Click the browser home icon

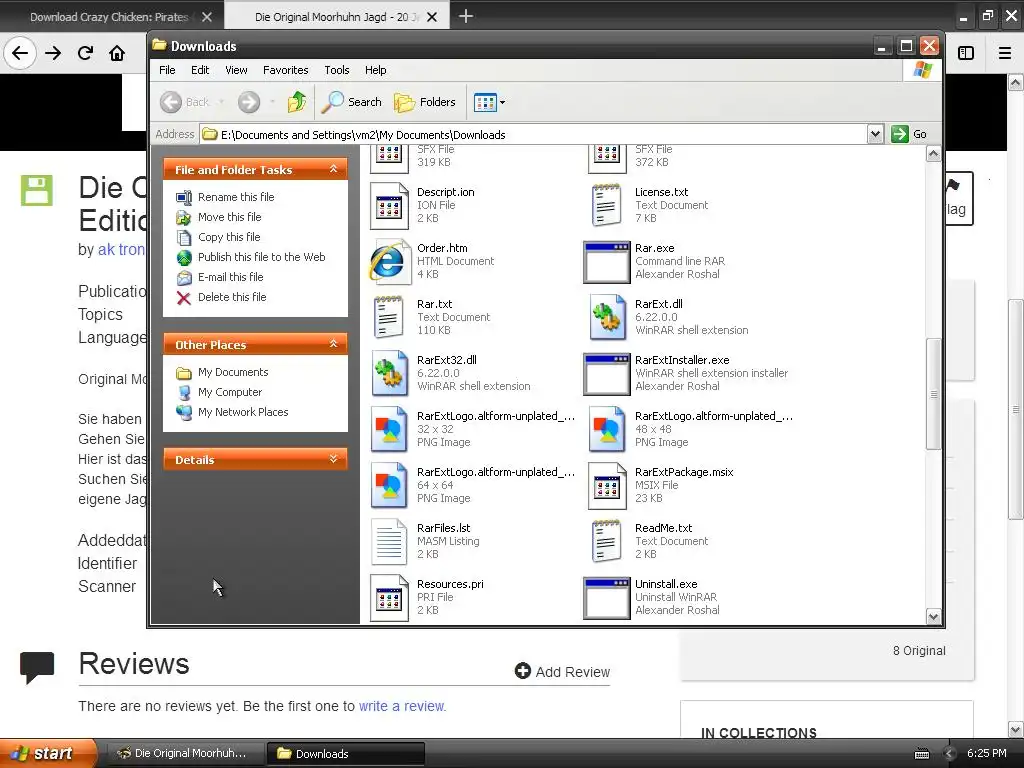[117, 53]
